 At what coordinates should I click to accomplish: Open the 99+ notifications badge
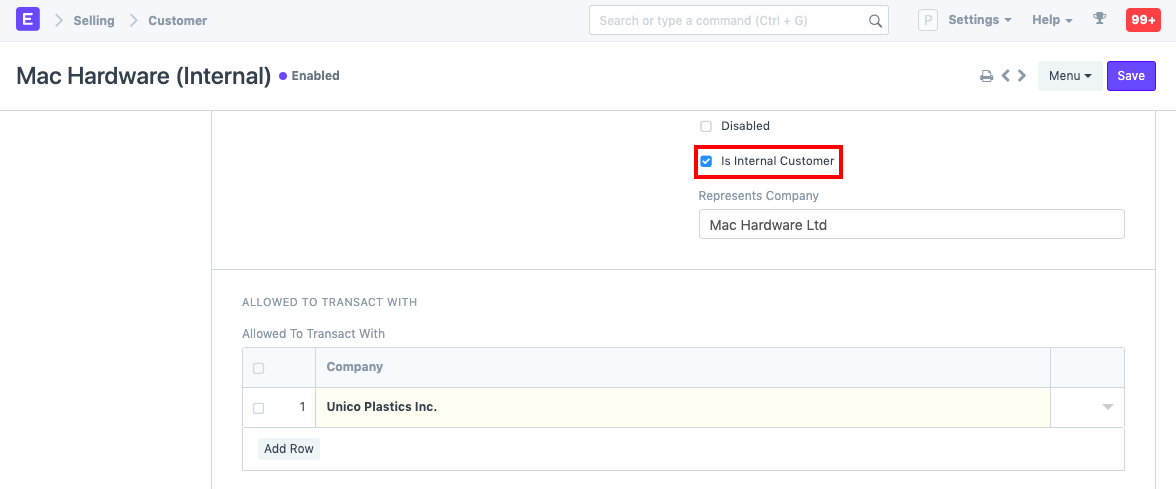click(x=1143, y=20)
